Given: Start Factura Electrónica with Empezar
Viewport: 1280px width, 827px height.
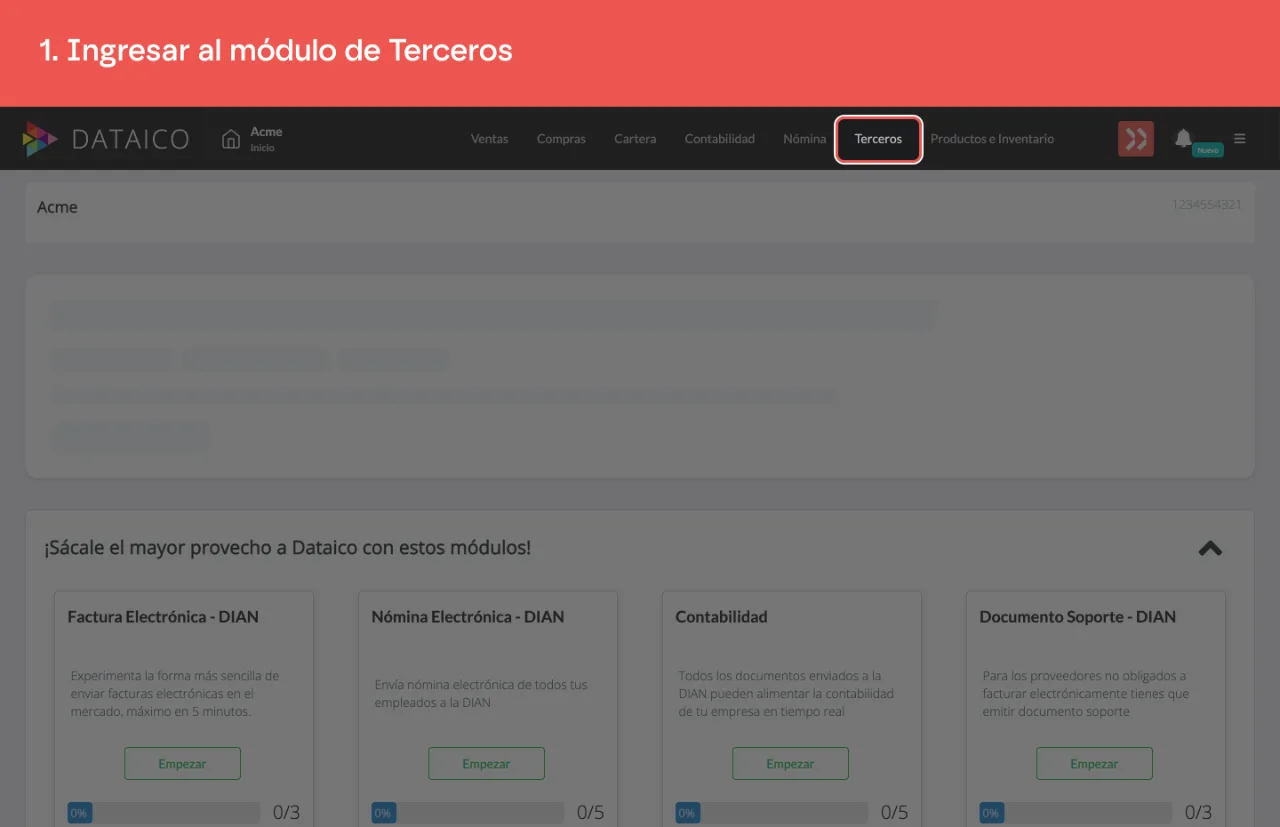Looking at the screenshot, I should coord(182,763).
